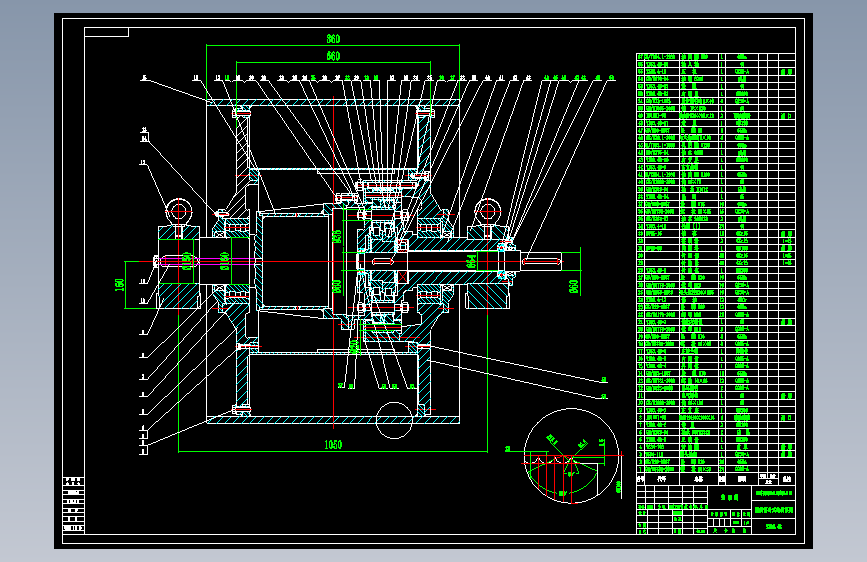Image resolution: width=867 pixels, height=562 pixels.
Task: Select the 660 dimension text below 860
Action: [x=333, y=56]
